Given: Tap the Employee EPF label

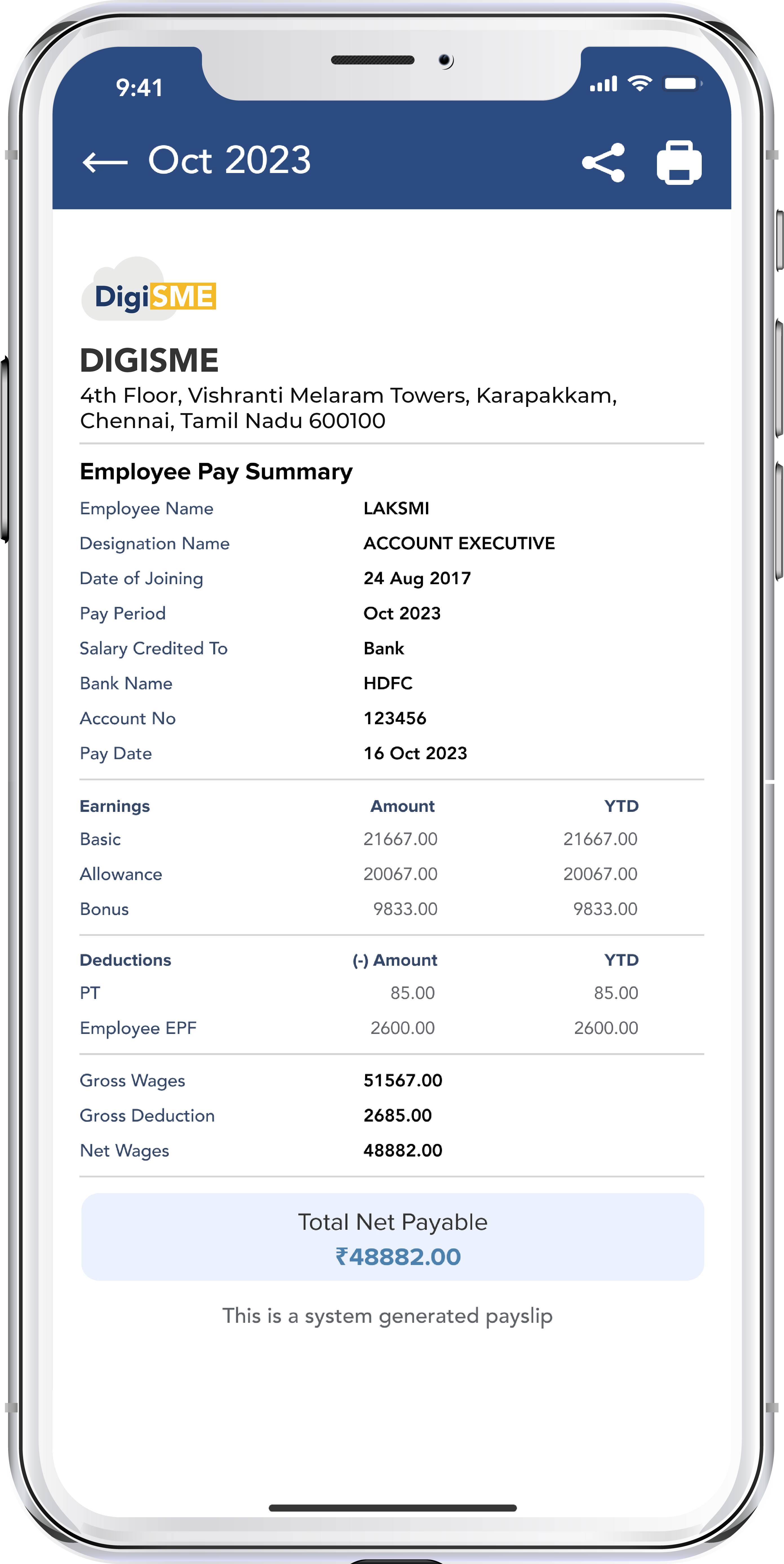Looking at the screenshot, I should coord(138,1028).
